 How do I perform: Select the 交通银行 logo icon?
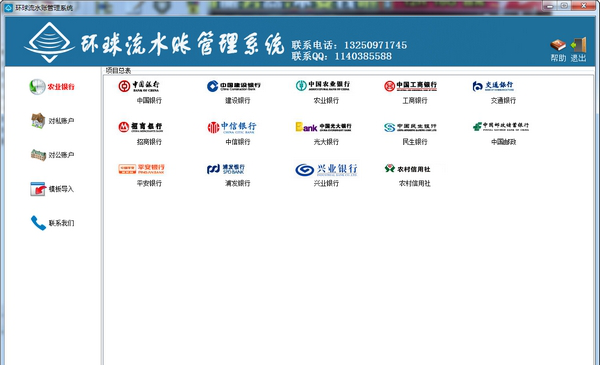point(493,86)
